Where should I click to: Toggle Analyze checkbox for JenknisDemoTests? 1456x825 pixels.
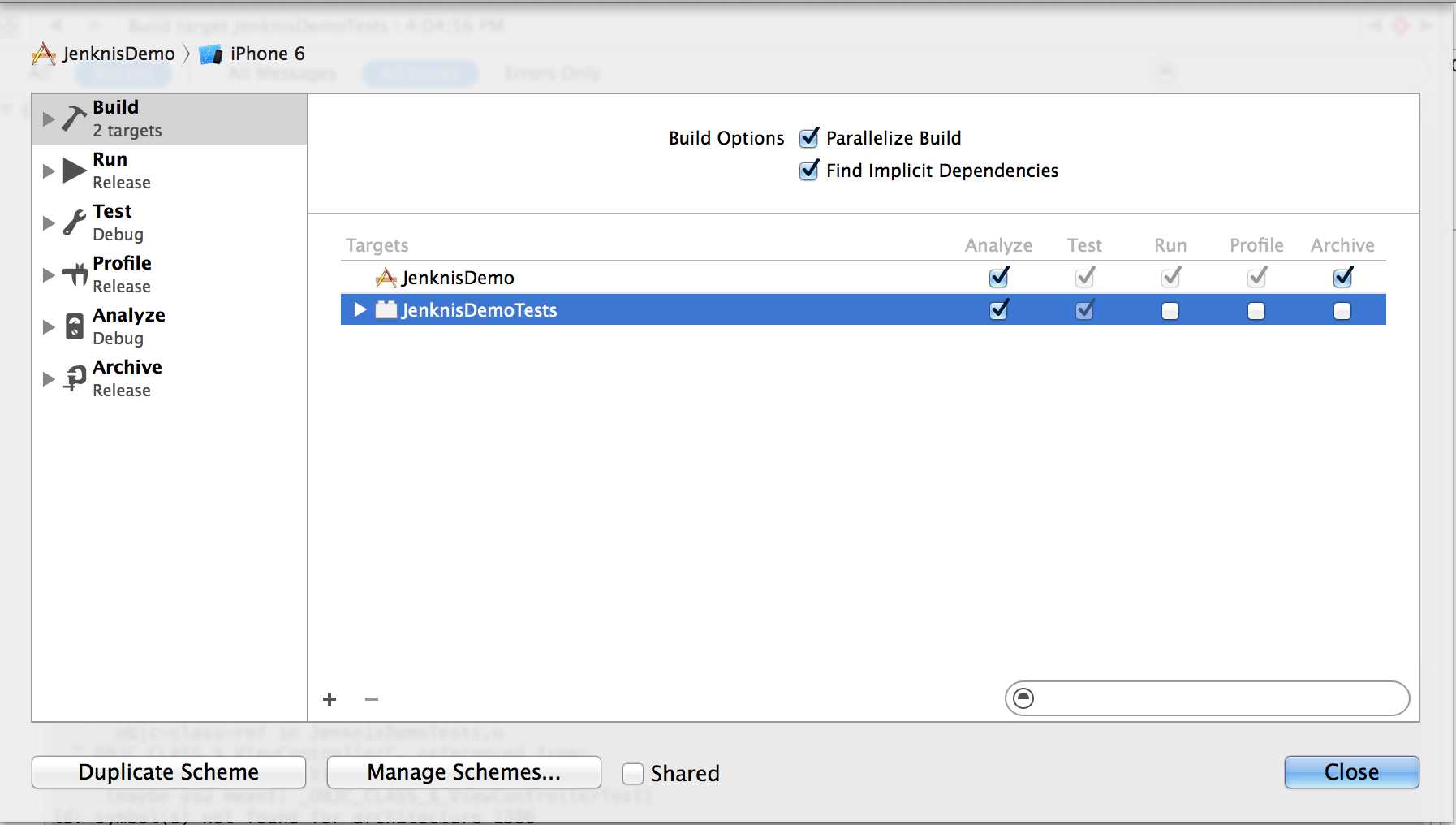click(x=999, y=310)
